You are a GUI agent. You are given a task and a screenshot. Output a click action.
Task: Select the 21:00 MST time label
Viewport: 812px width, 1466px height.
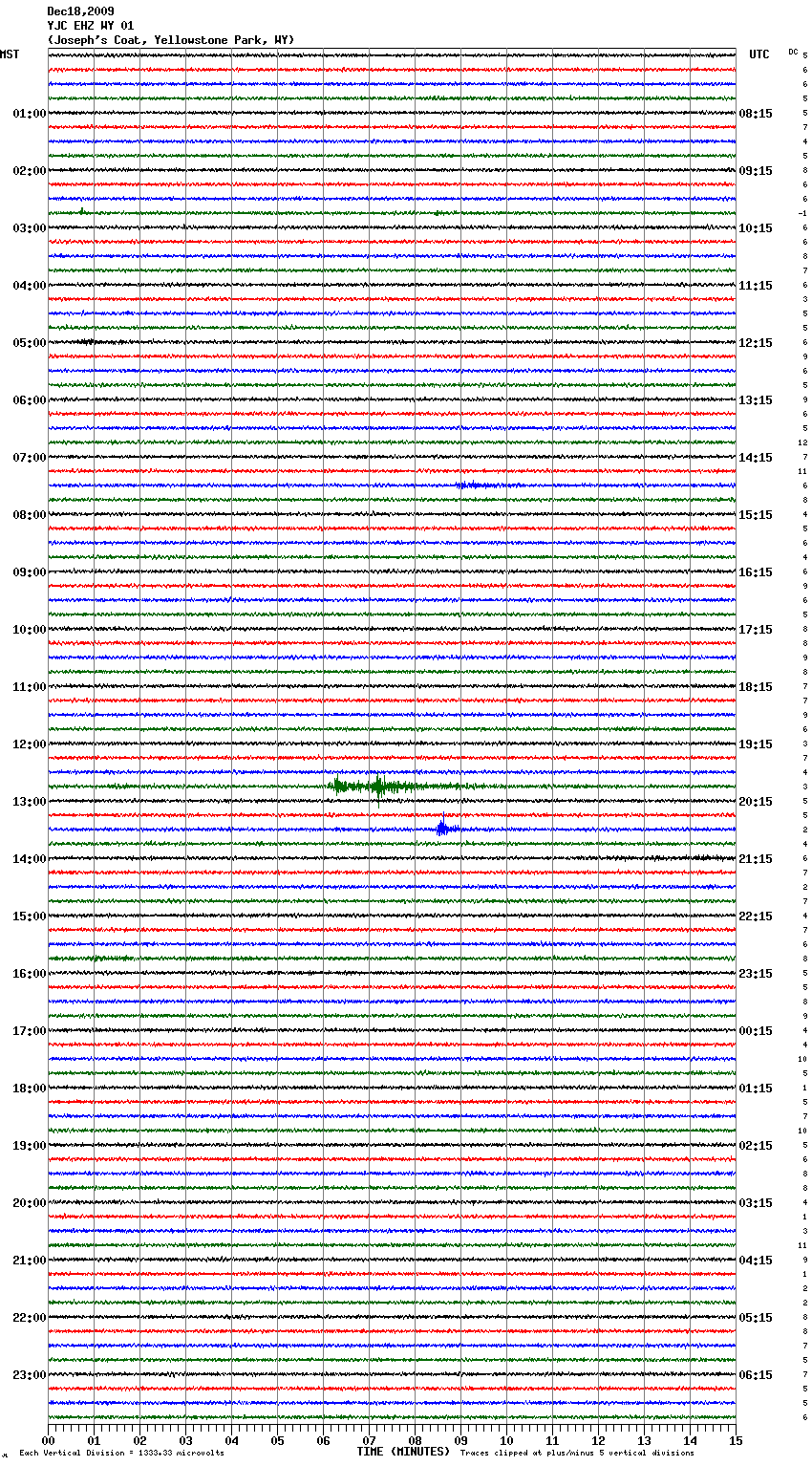pyautogui.click(x=29, y=1261)
